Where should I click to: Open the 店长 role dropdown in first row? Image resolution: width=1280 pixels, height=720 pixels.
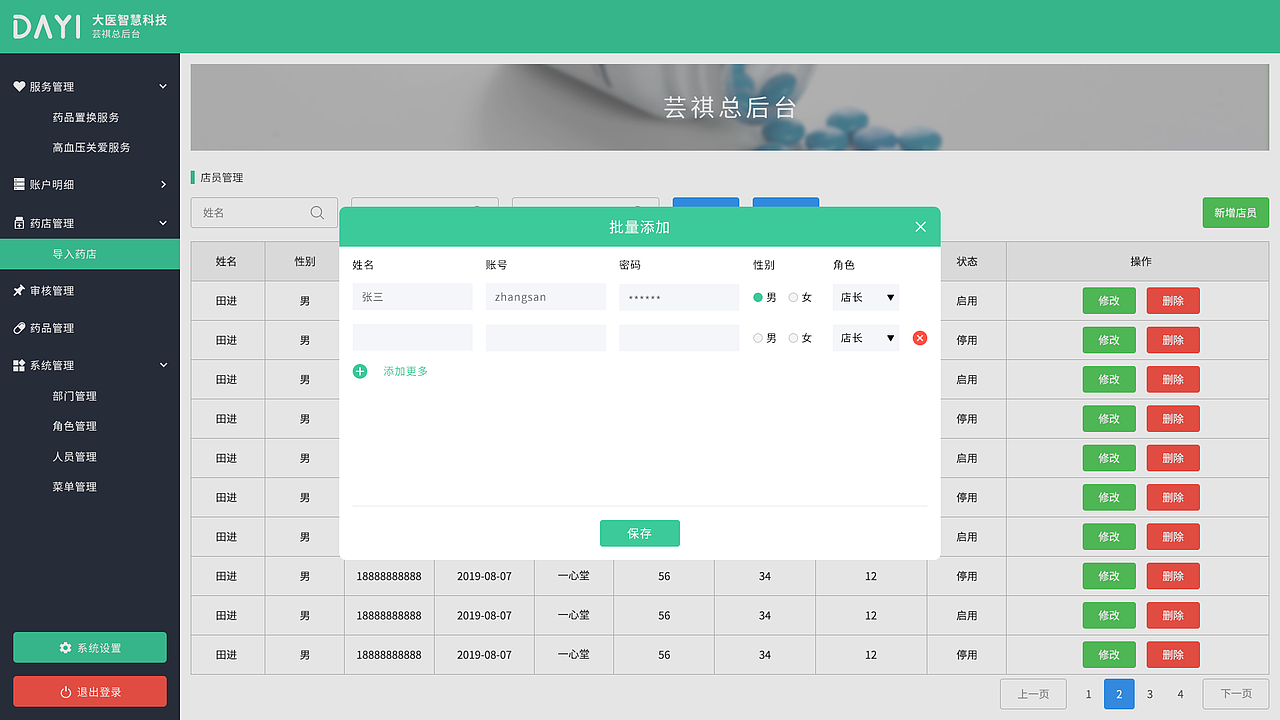coord(865,297)
